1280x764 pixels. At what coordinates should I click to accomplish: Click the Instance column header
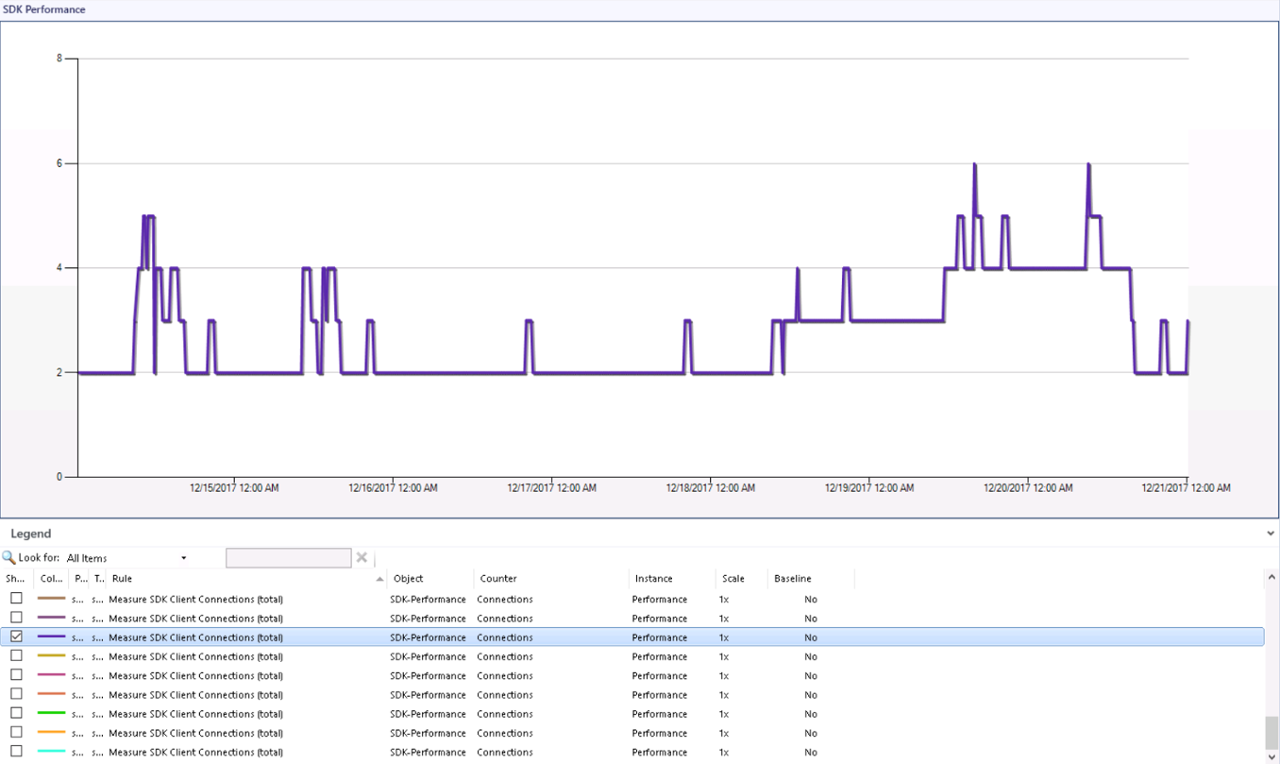[653, 579]
